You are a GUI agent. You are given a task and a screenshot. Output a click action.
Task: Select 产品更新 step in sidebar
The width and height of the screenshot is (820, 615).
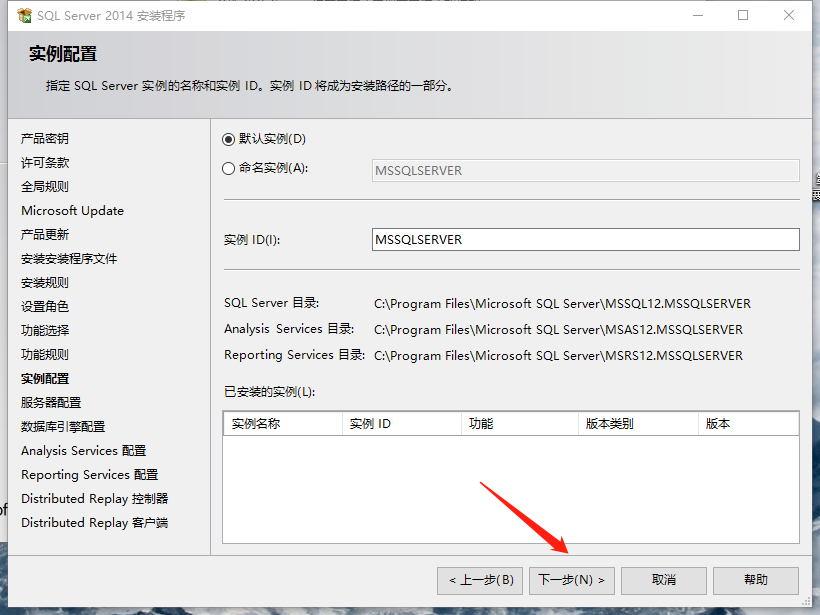coord(45,235)
